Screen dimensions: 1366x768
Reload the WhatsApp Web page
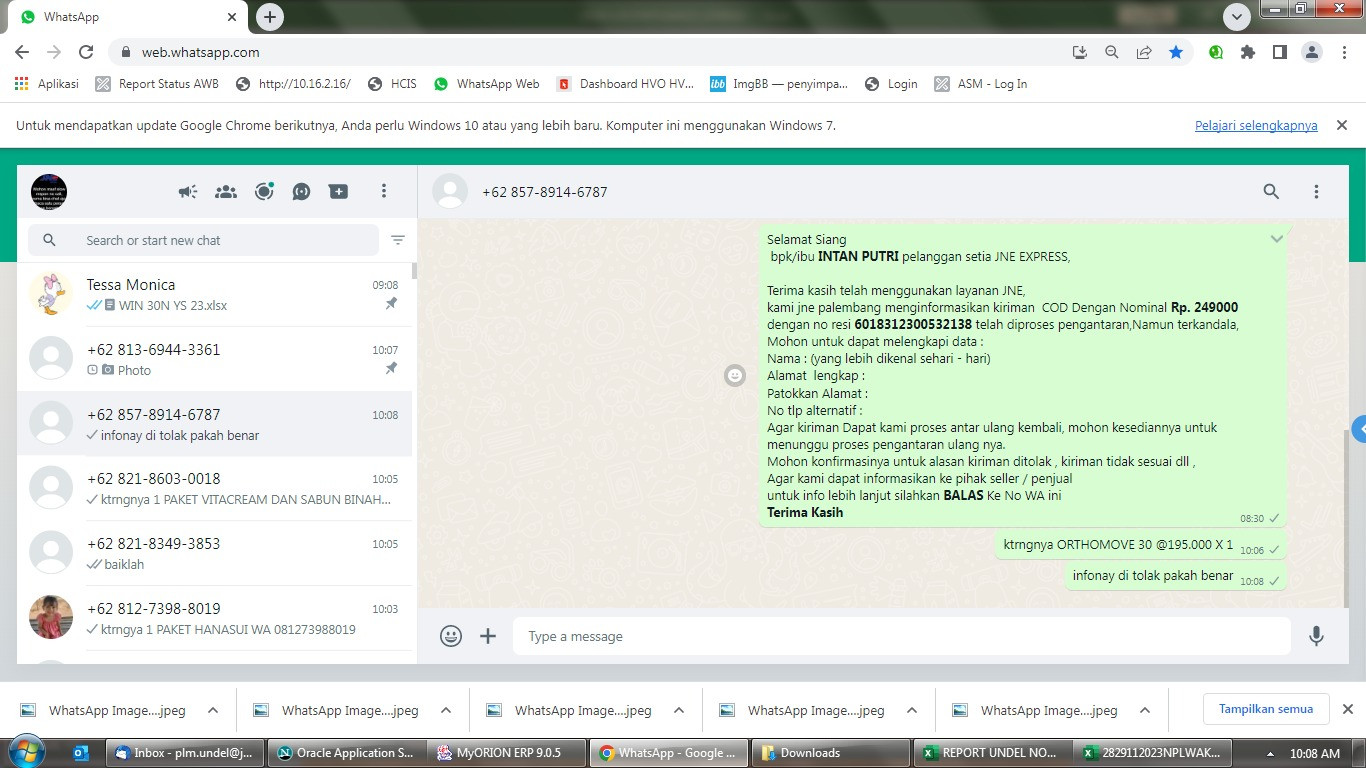tap(86, 52)
